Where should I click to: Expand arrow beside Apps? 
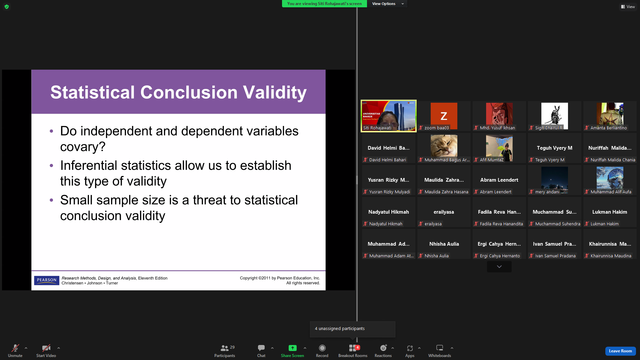419,348
